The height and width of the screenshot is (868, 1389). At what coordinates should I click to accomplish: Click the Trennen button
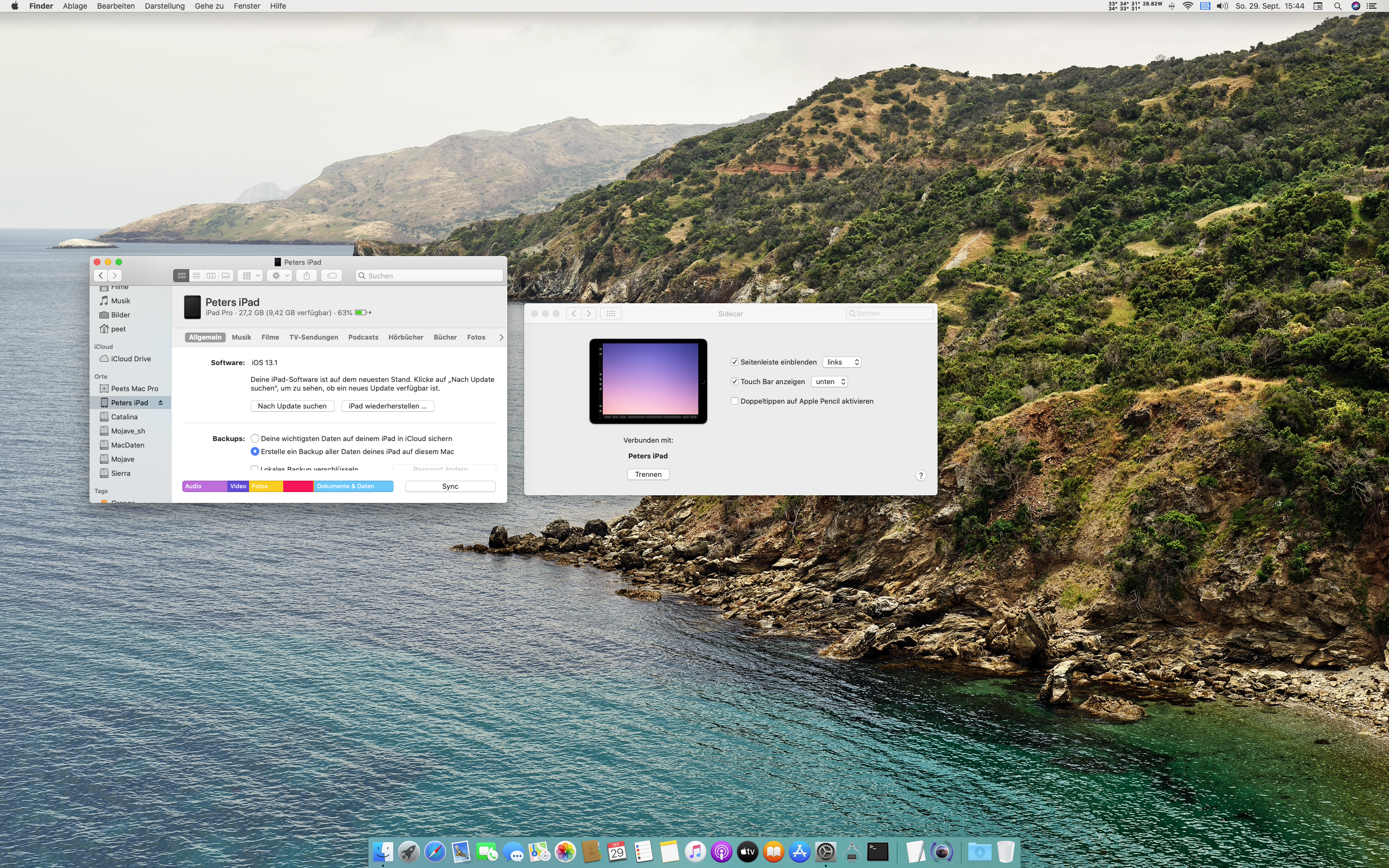(648, 474)
